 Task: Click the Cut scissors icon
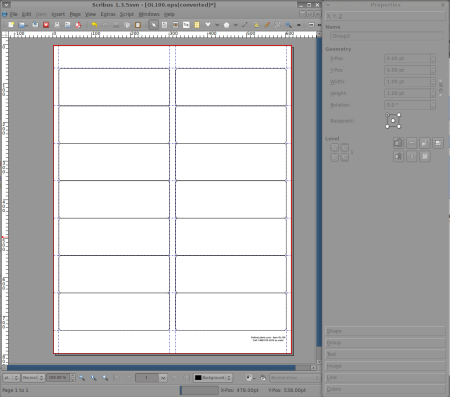click(x=116, y=25)
